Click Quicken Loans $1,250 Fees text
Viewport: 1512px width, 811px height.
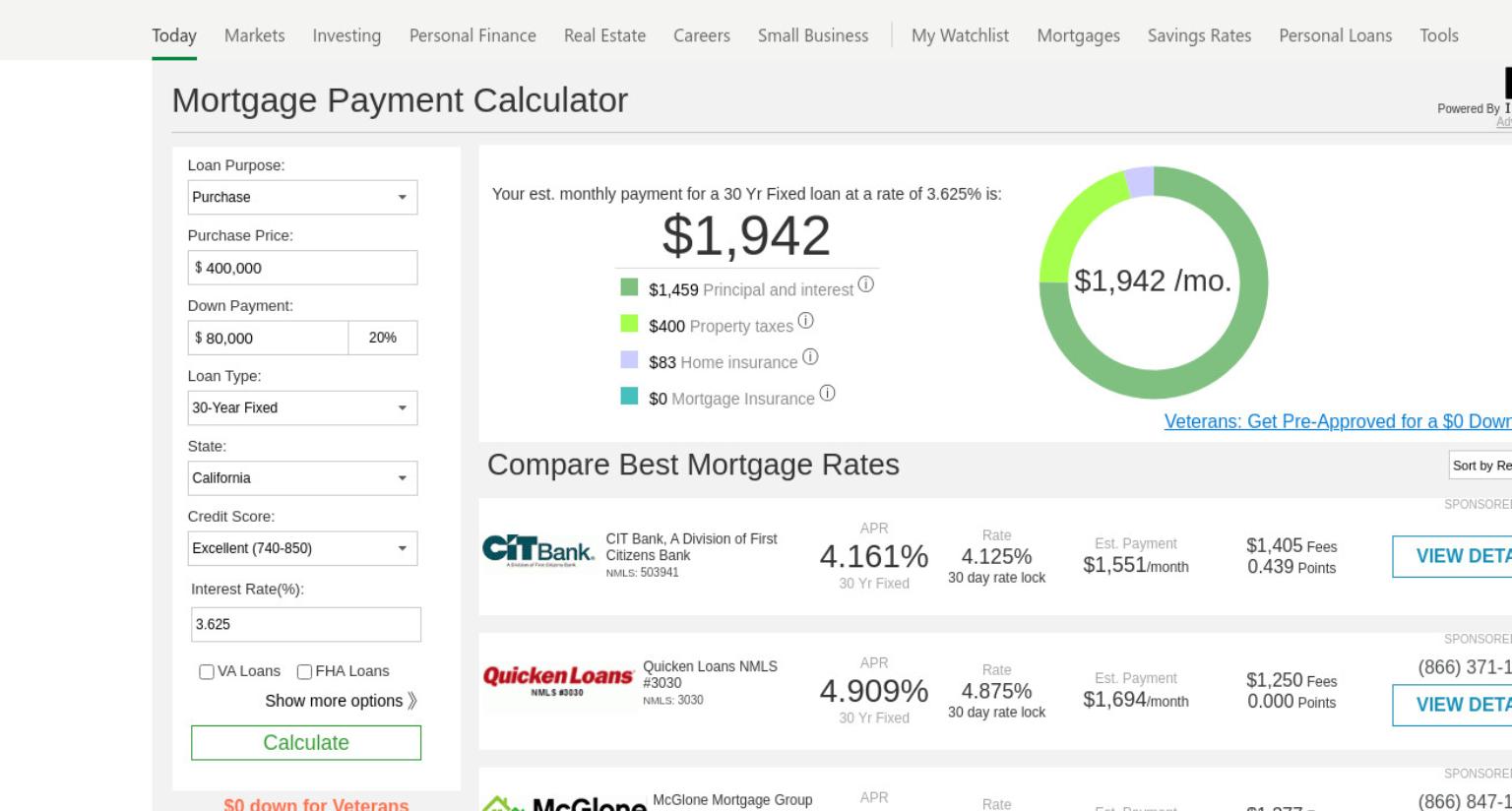1291,680
